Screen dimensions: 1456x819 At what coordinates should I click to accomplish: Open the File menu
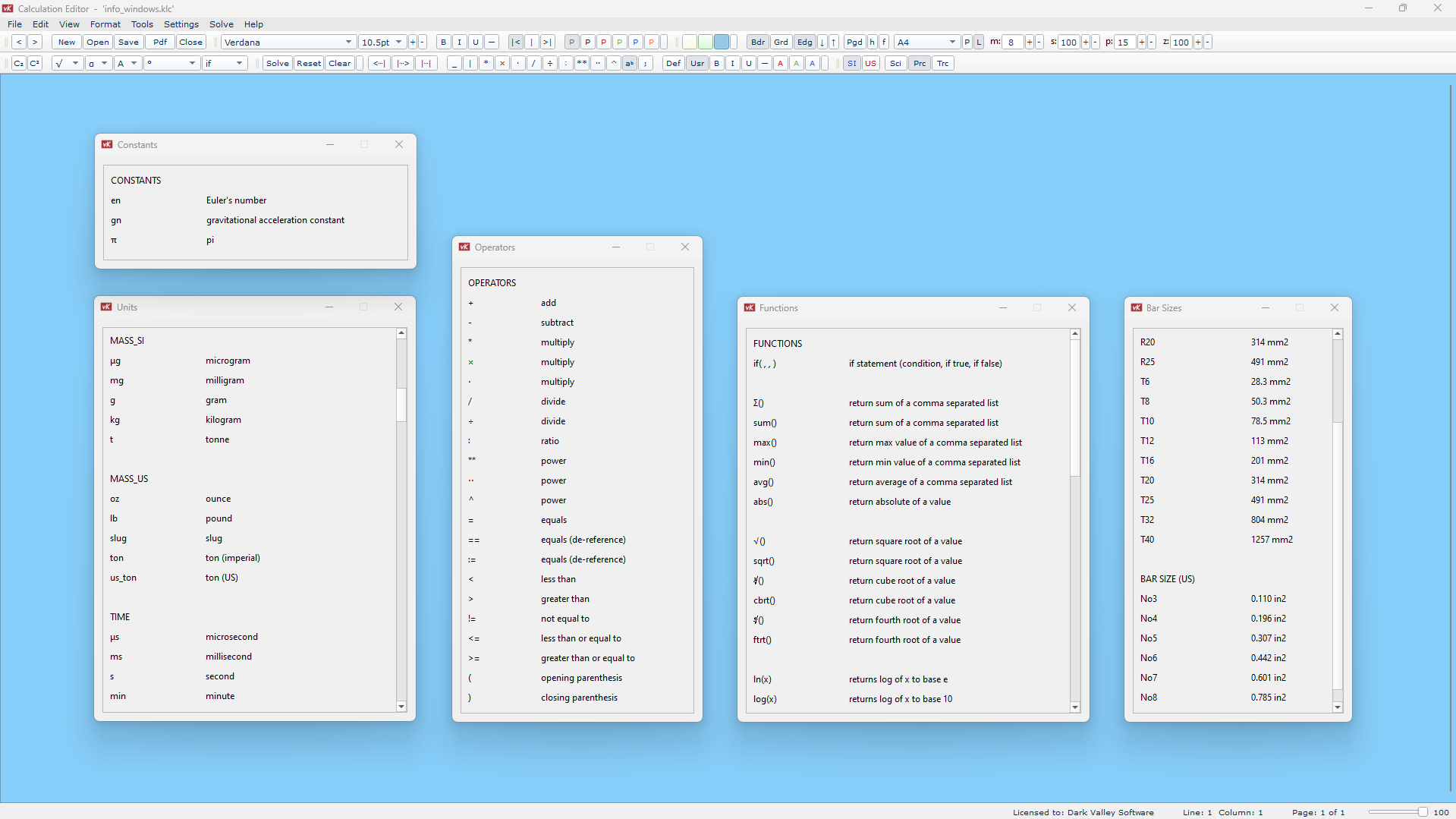pos(14,24)
